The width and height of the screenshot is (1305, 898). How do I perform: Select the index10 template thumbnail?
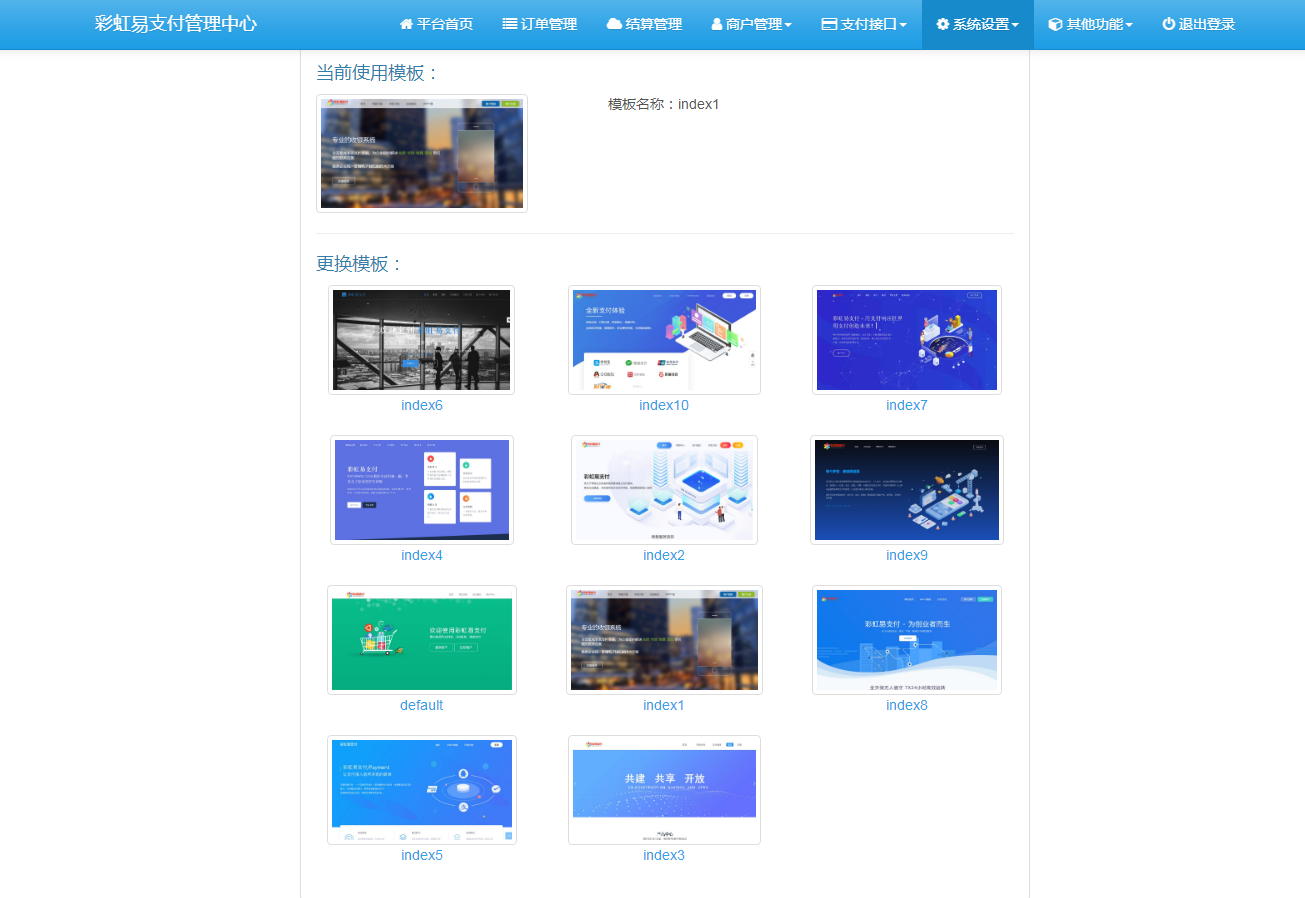pos(664,340)
